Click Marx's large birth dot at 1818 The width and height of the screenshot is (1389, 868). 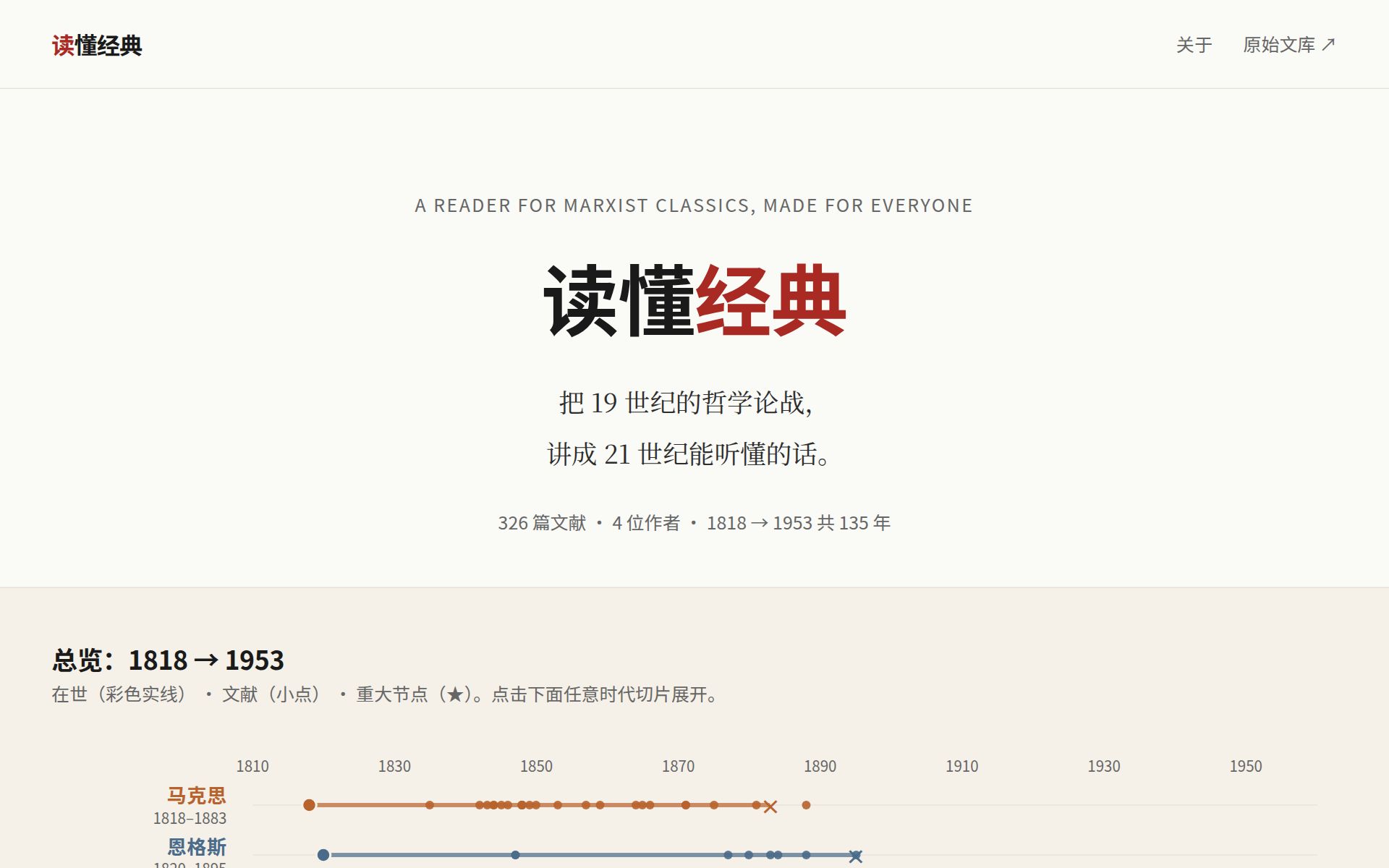click(309, 805)
